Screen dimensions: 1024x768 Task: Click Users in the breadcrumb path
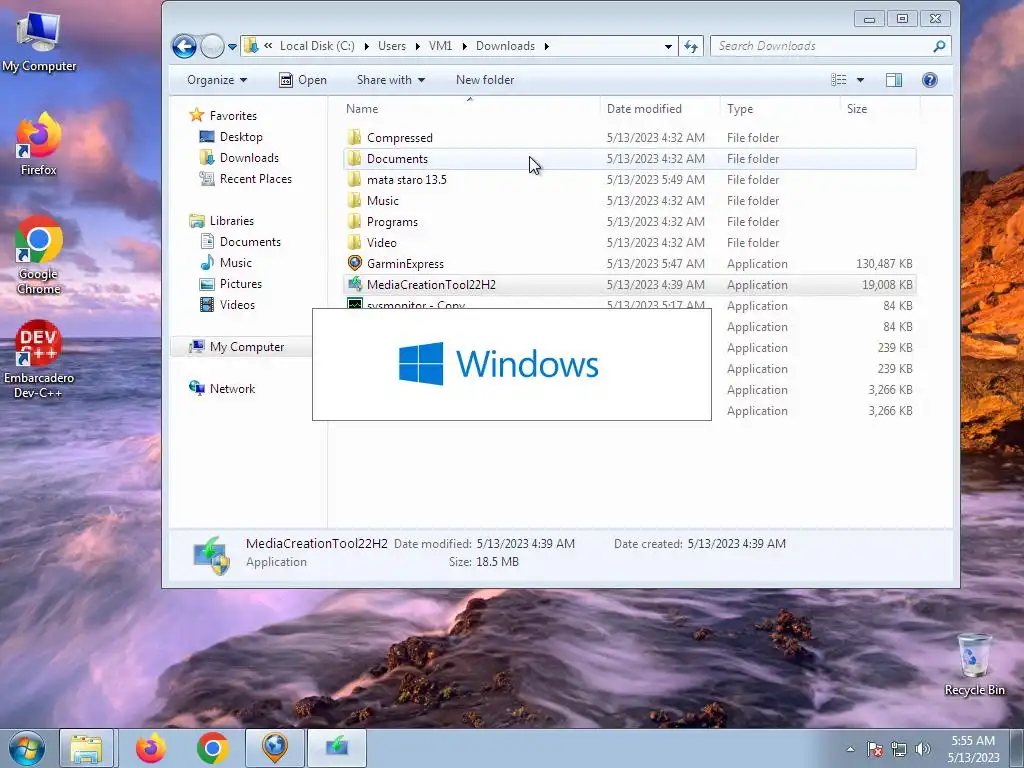point(391,46)
